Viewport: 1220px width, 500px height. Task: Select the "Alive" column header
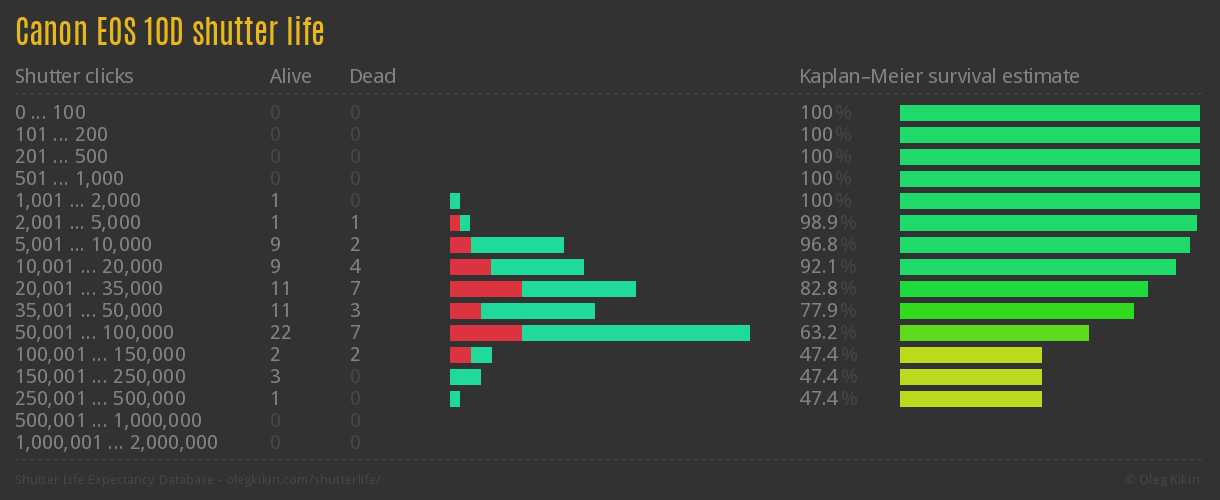(291, 76)
